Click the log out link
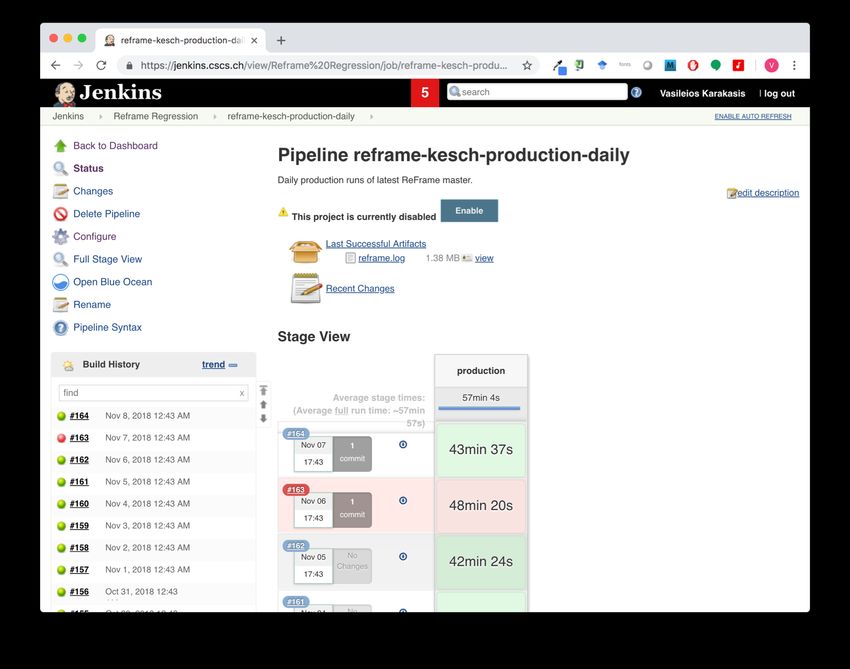The image size is (850, 669). point(780,93)
